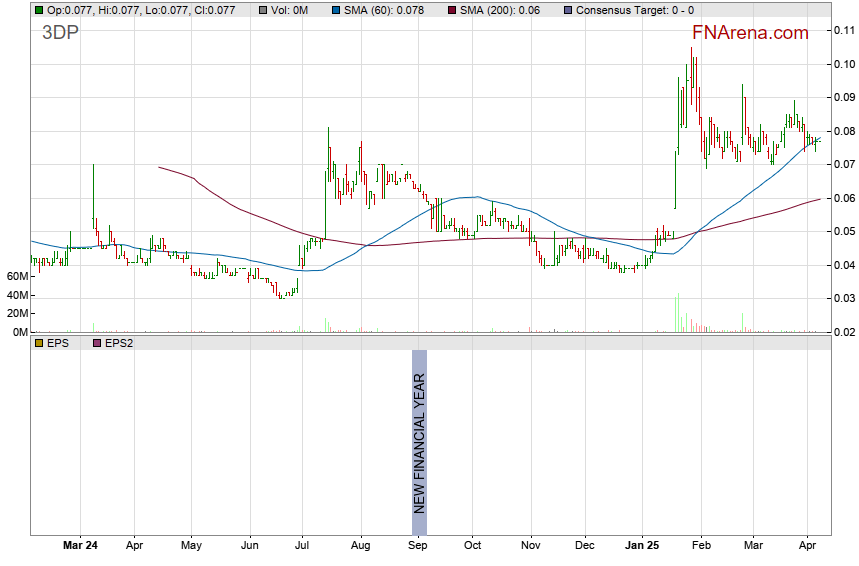Click the SMA (60): 0.078 legend text
The width and height of the screenshot is (859, 566).
tap(384, 10)
